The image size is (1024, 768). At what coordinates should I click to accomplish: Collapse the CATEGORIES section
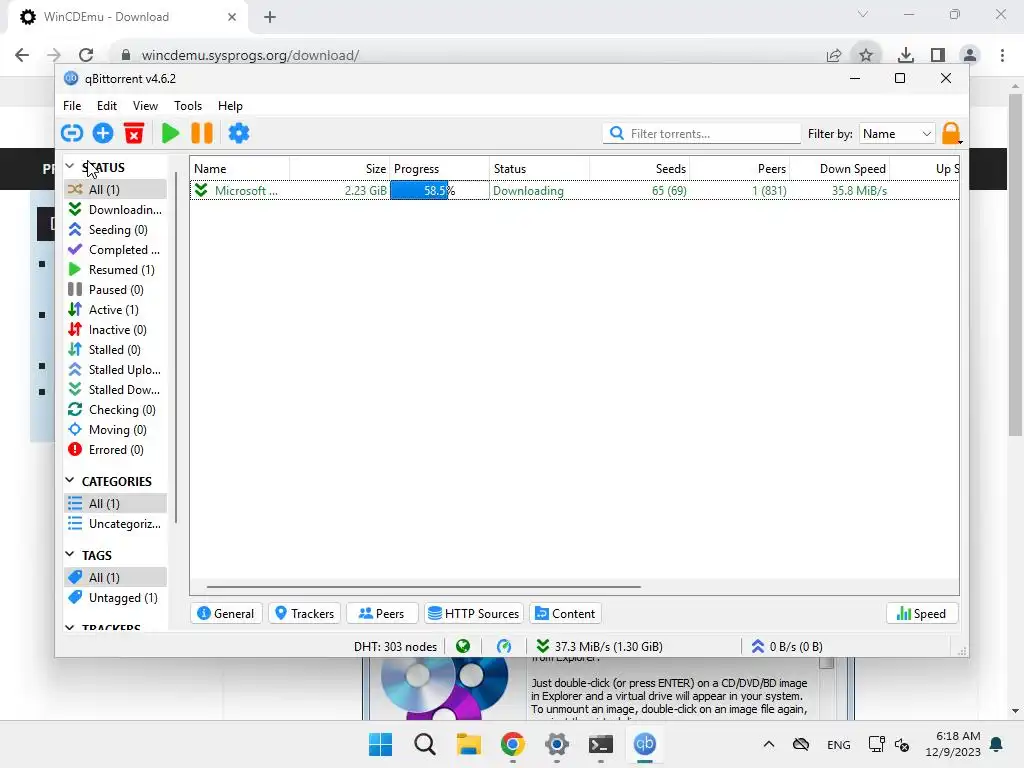tap(70, 481)
